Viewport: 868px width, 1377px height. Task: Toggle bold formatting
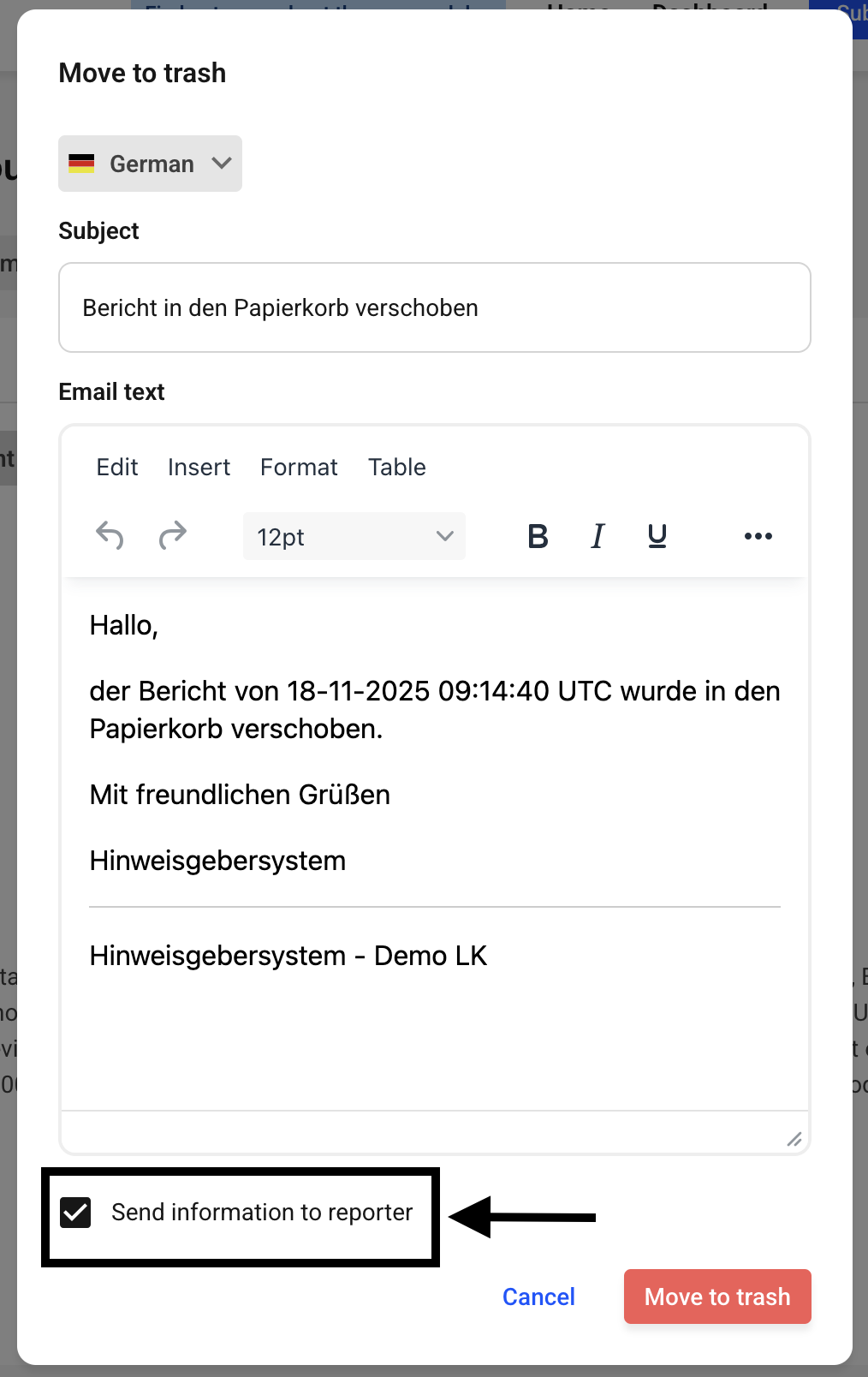[x=538, y=536]
